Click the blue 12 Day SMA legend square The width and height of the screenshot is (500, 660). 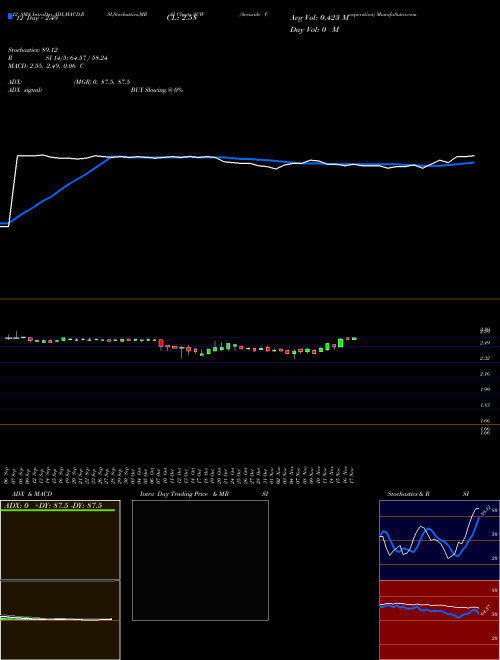coord(10,17)
